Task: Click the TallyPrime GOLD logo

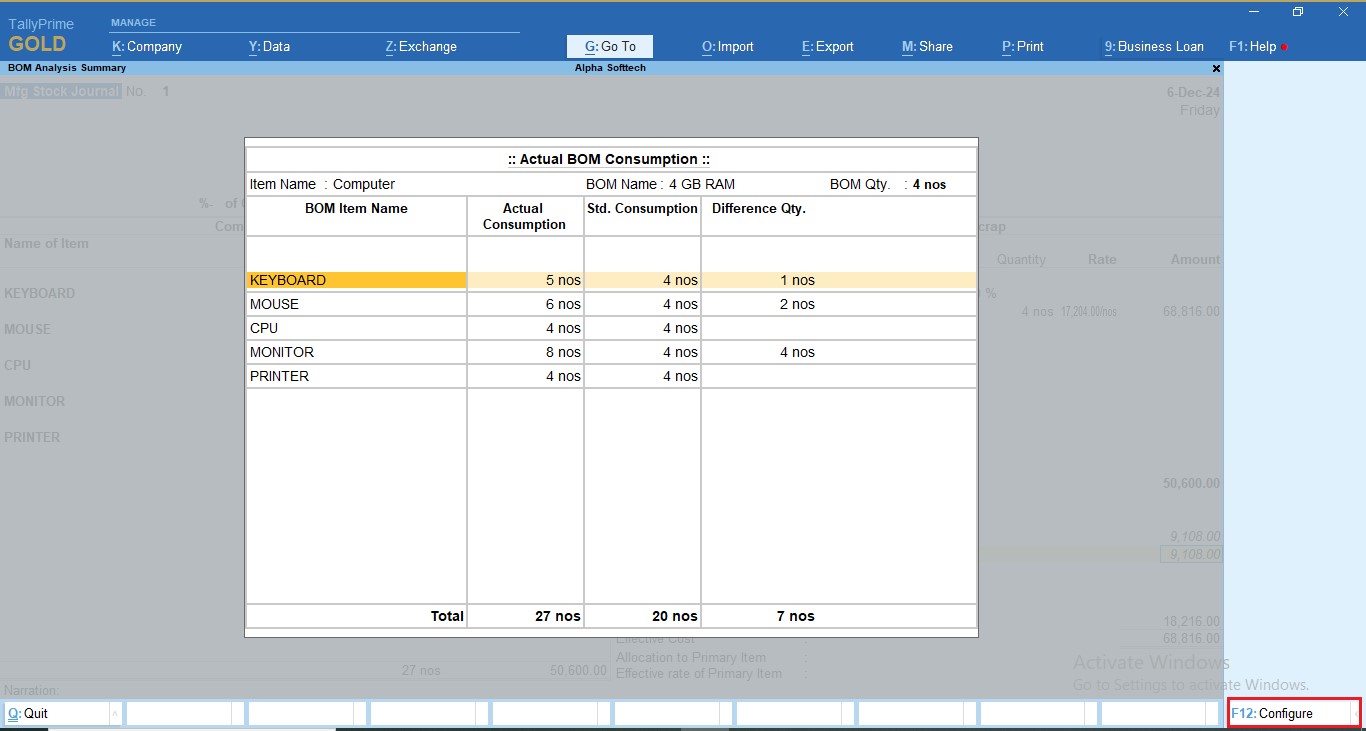Action: (41, 35)
